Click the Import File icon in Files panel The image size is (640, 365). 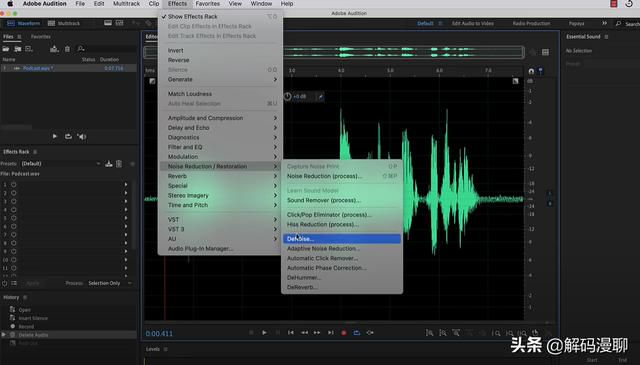pos(18,49)
